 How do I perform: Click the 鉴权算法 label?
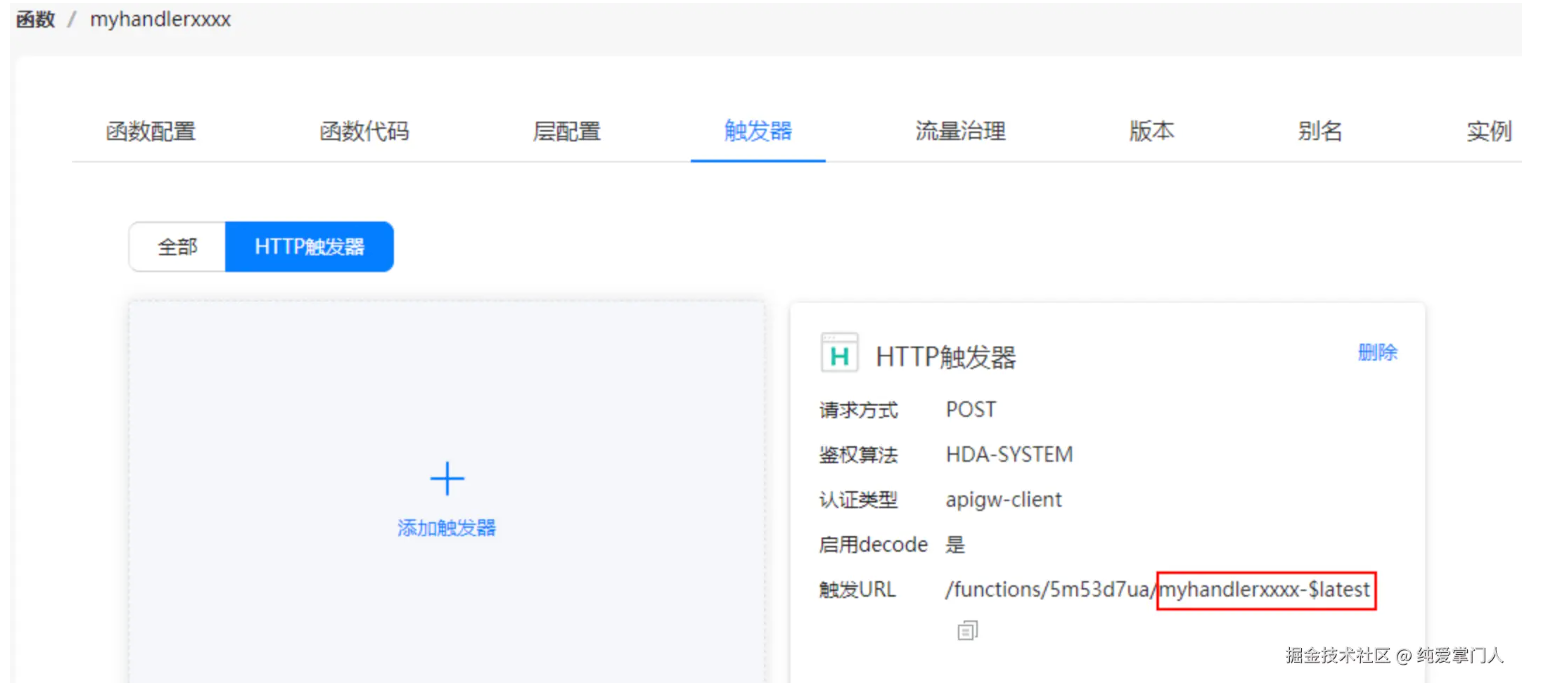coord(858,455)
